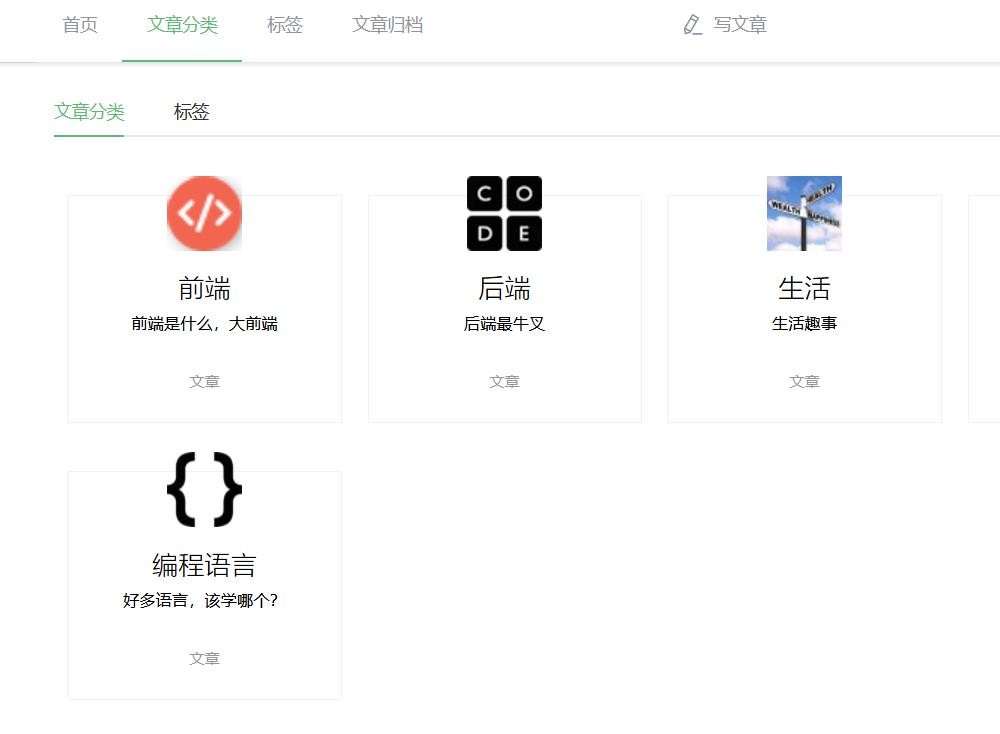Click the description 后端最牛叉

pos(504,324)
